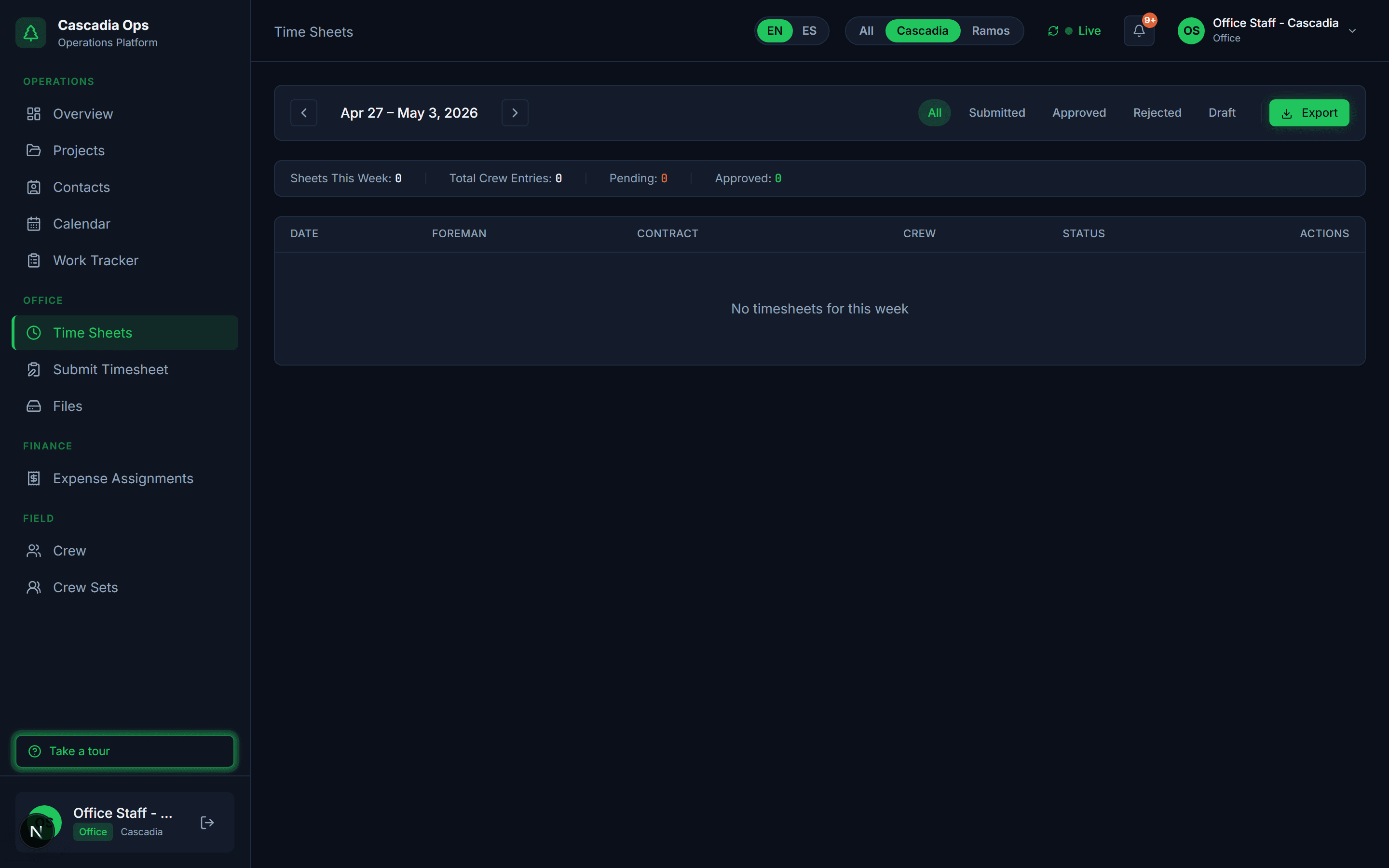Click the logout icon in user card
The image size is (1389, 868).
[207, 823]
